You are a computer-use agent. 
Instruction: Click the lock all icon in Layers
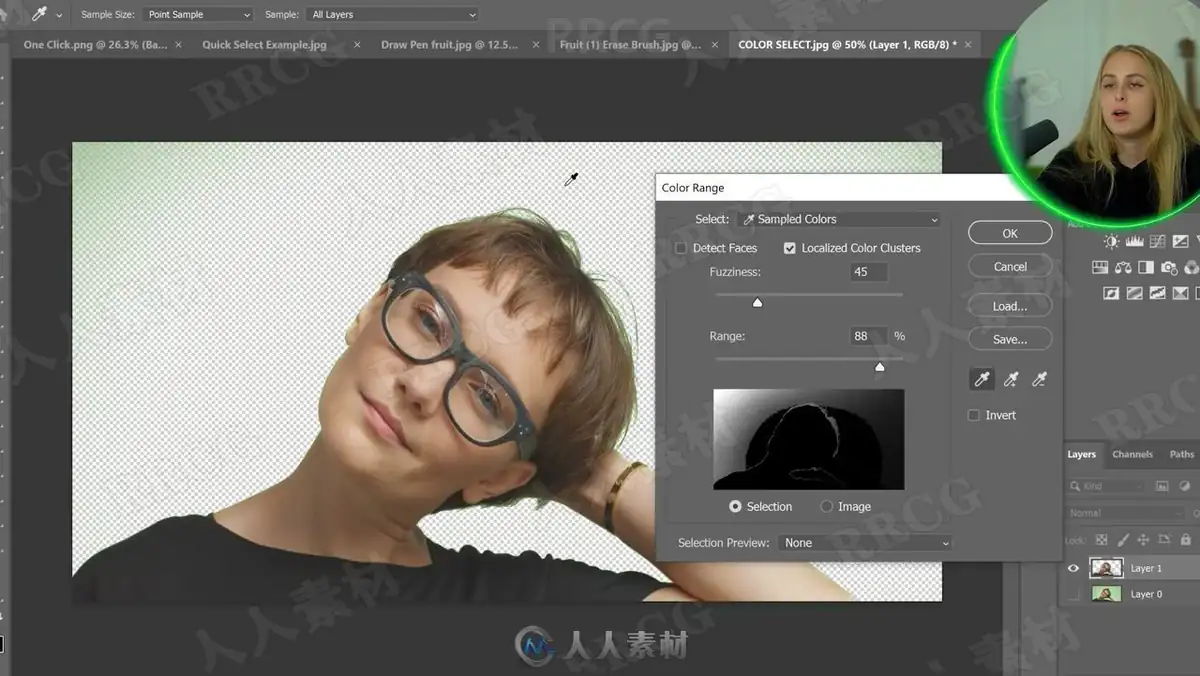click(1185, 539)
